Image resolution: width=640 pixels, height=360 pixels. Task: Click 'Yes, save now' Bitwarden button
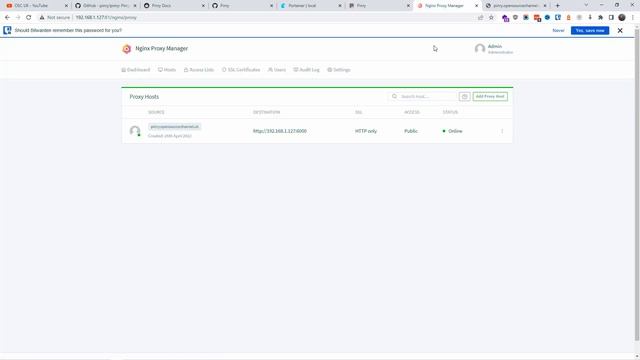click(590, 31)
